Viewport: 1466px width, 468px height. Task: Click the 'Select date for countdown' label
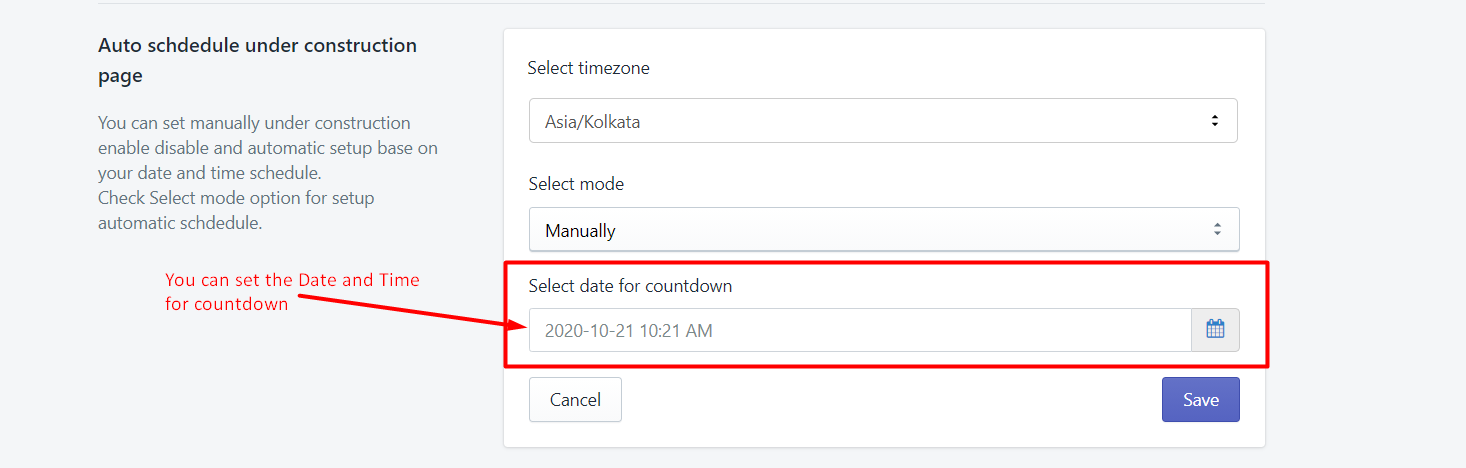point(630,286)
